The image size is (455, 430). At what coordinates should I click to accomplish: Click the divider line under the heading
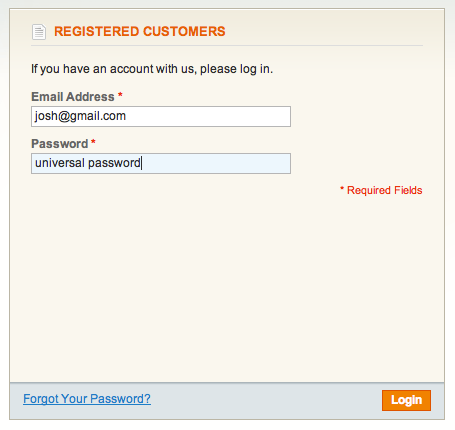click(227, 45)
